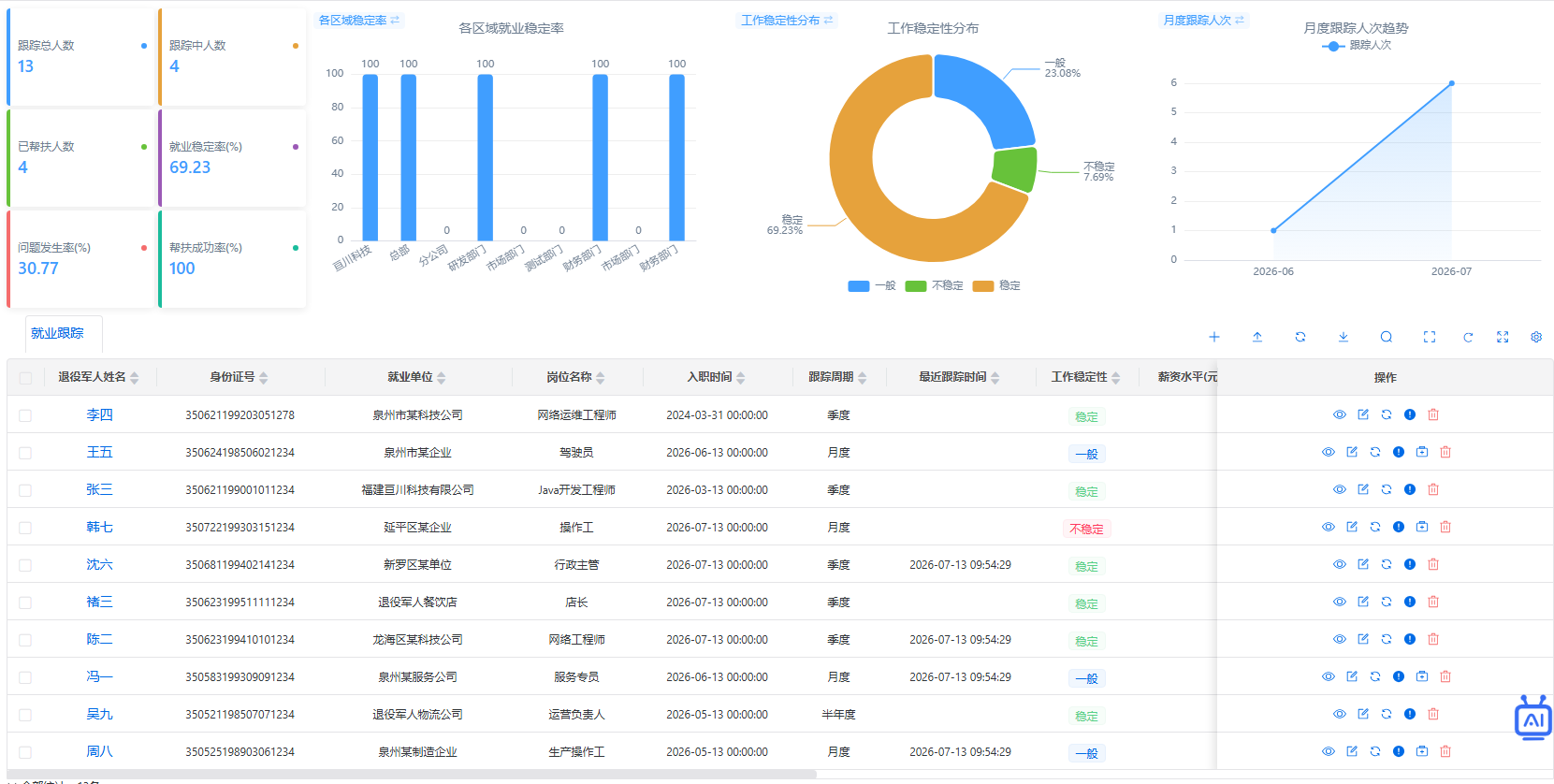Toggle the green 不稳定 legend swatch
Screen dimensions: 1554x784
click(x=915, y=286)
